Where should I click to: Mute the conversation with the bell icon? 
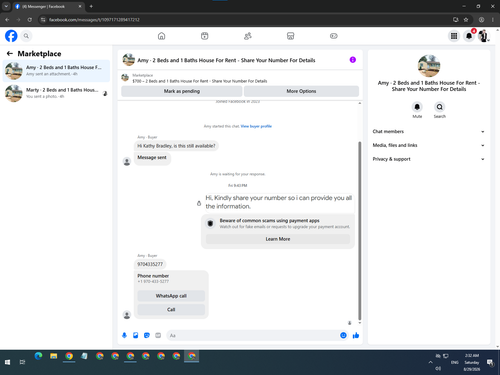pos(417,107)
